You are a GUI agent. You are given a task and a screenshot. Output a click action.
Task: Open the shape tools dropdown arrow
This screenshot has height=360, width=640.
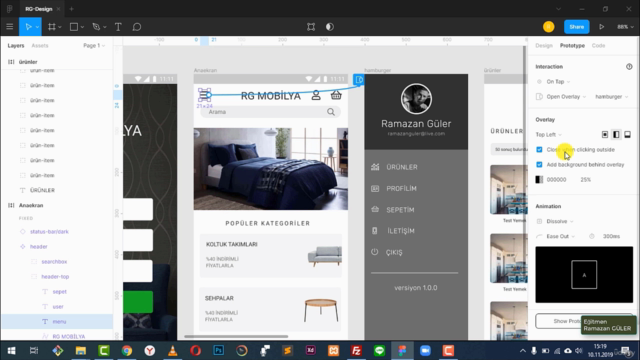point(82,27)
